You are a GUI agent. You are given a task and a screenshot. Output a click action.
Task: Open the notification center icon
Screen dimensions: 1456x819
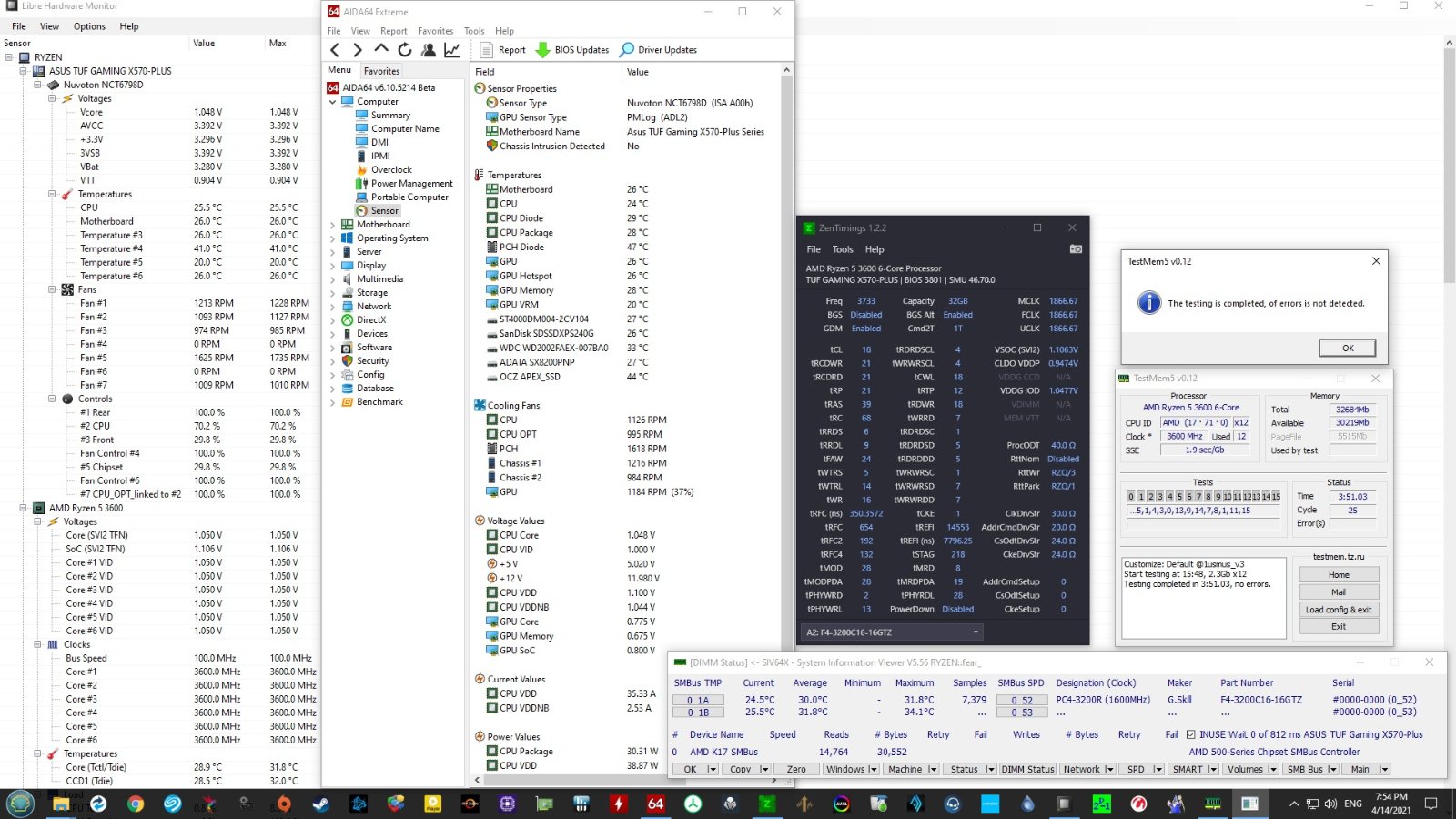(x=1431, y=804)
